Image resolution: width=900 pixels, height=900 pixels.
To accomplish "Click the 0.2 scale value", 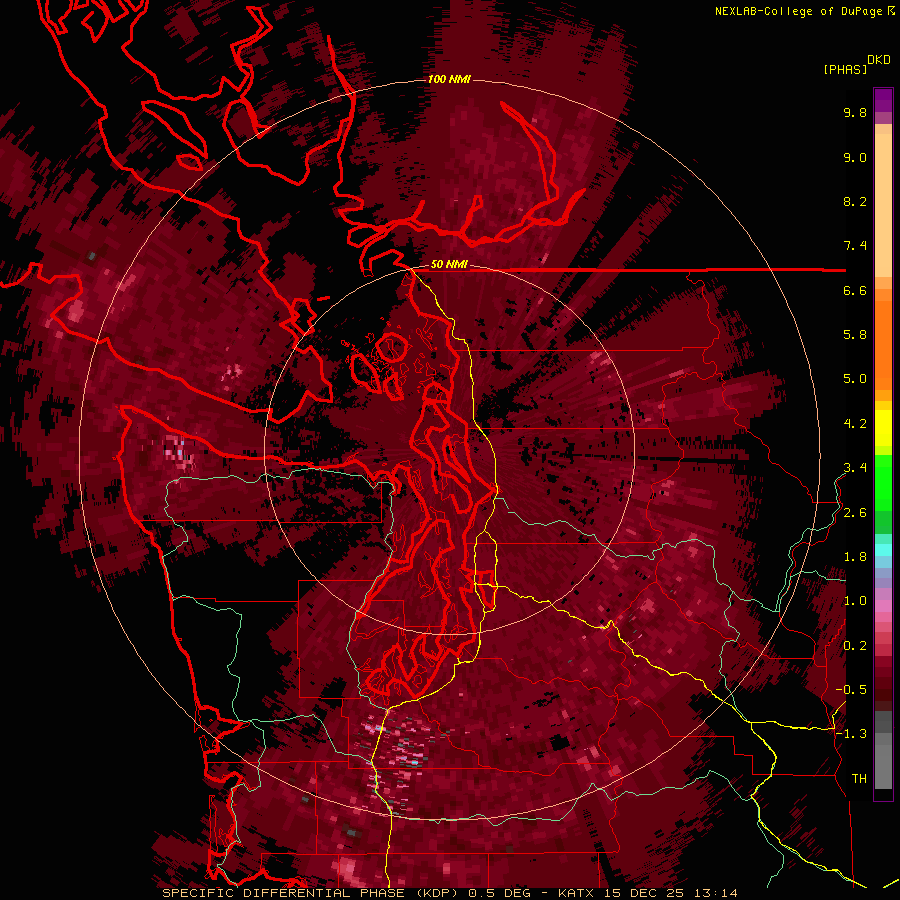I will (x=855, y=646).
